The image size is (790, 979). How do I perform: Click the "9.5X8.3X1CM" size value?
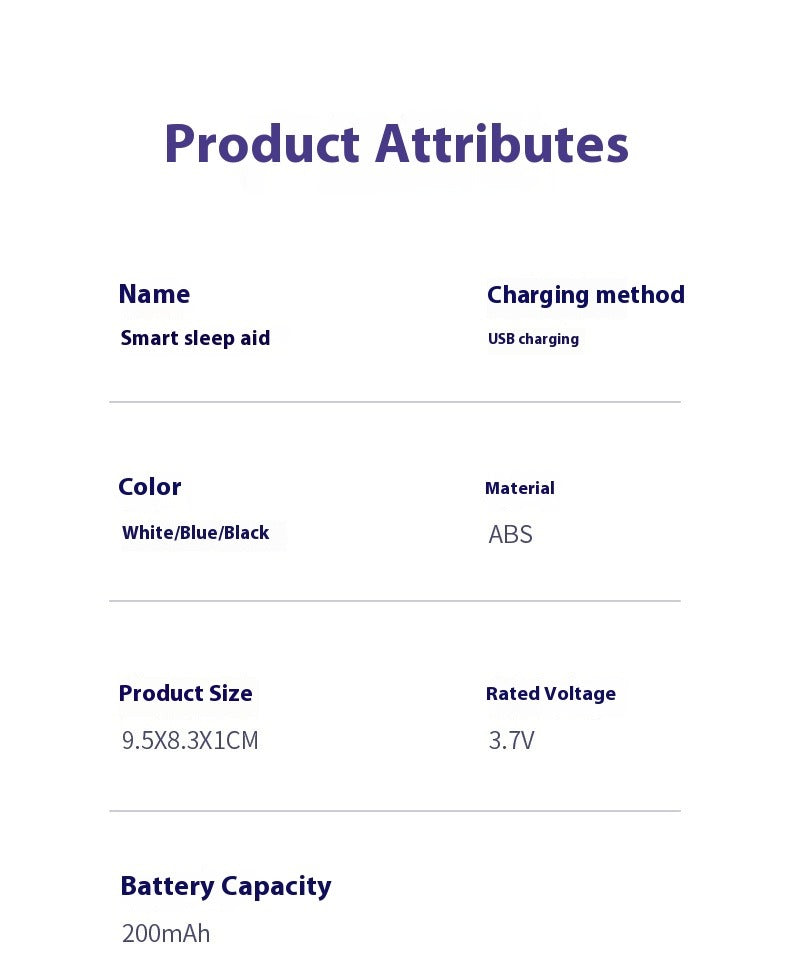(x=190, y=741)
